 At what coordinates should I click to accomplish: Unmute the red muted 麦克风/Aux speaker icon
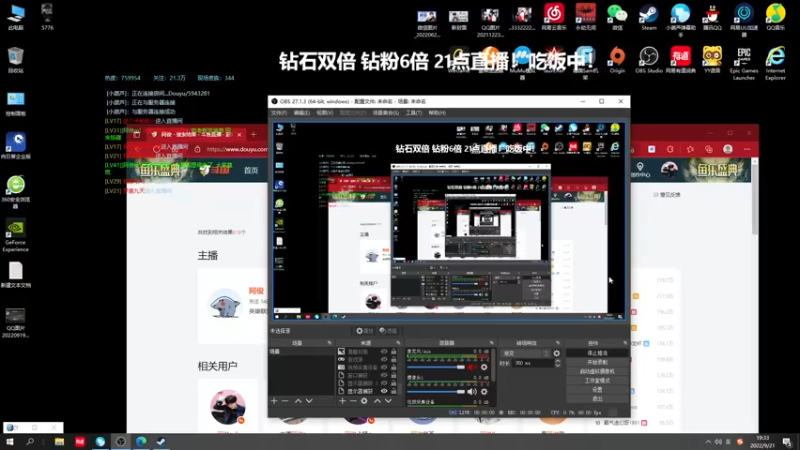pyautogui.click(x=471, y=367)
